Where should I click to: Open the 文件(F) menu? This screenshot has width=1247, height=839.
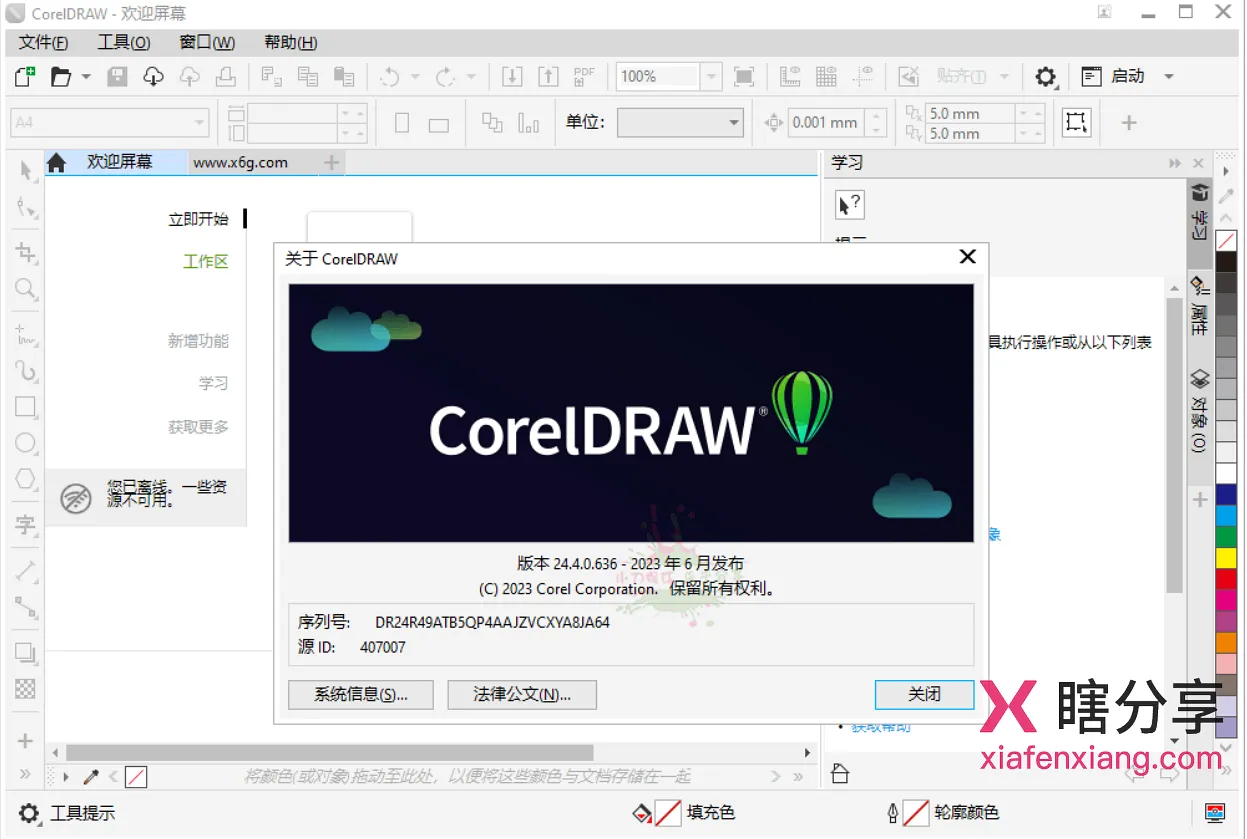coord(44,42)
